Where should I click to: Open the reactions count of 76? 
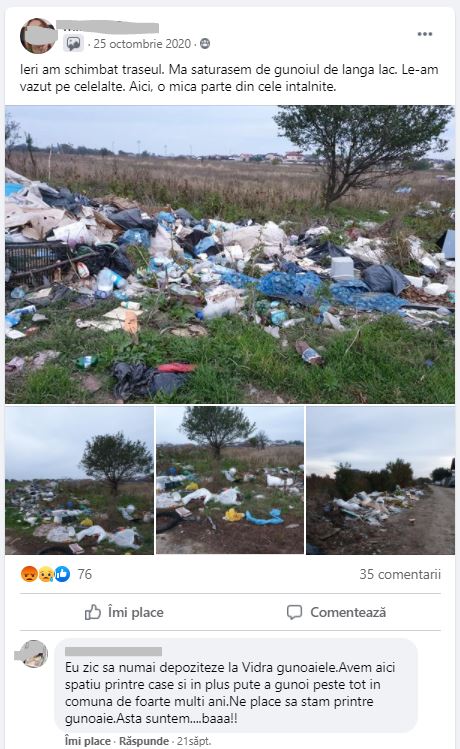coord(85,574)
